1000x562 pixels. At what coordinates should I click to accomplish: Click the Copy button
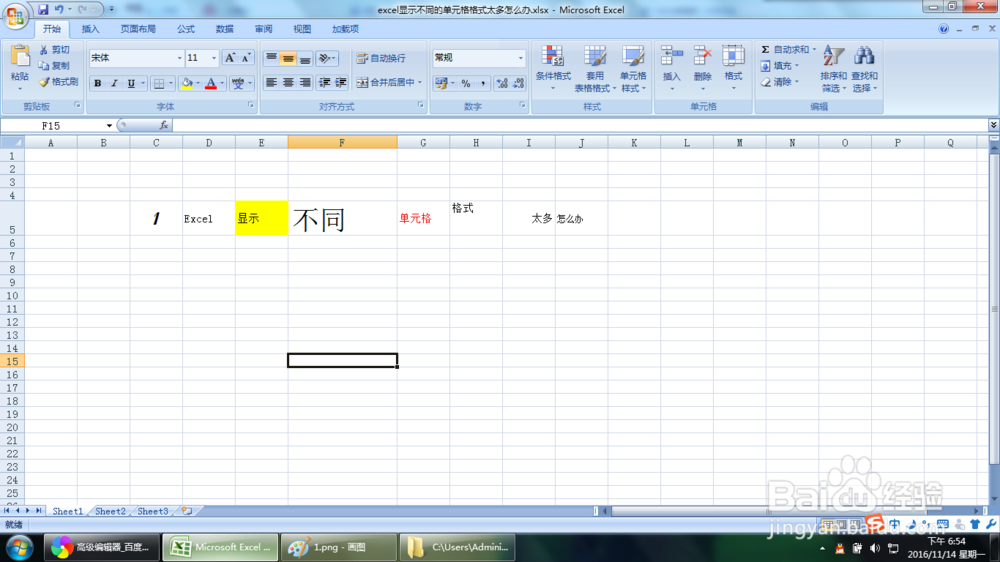pos(55,66)
